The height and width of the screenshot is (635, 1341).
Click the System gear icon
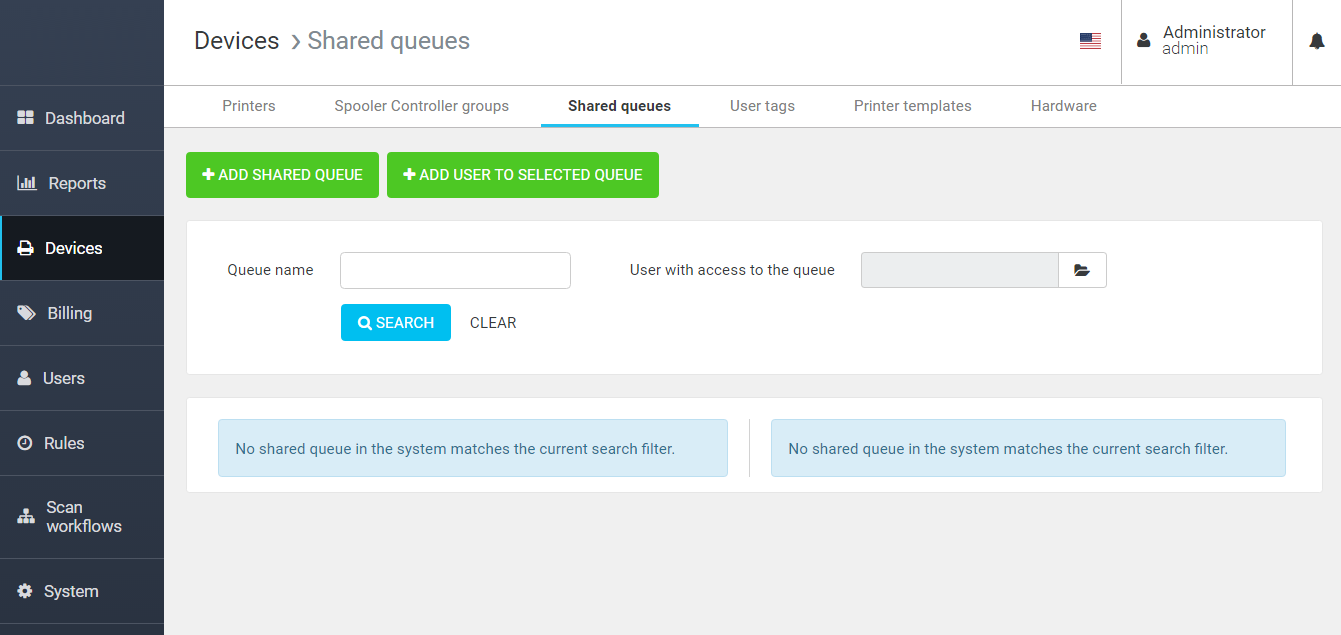coord(25,591)
